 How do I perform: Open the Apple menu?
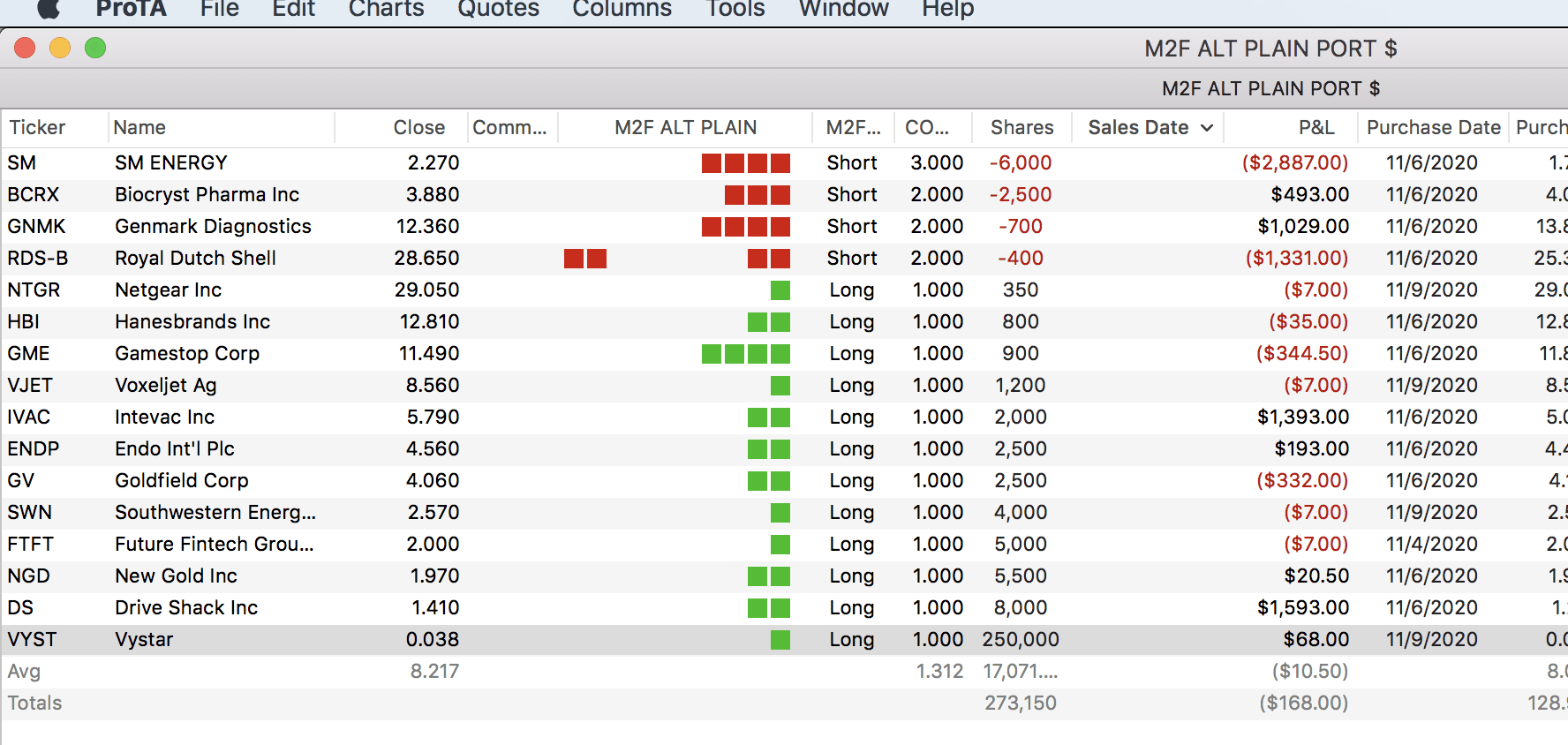(49, 9)
